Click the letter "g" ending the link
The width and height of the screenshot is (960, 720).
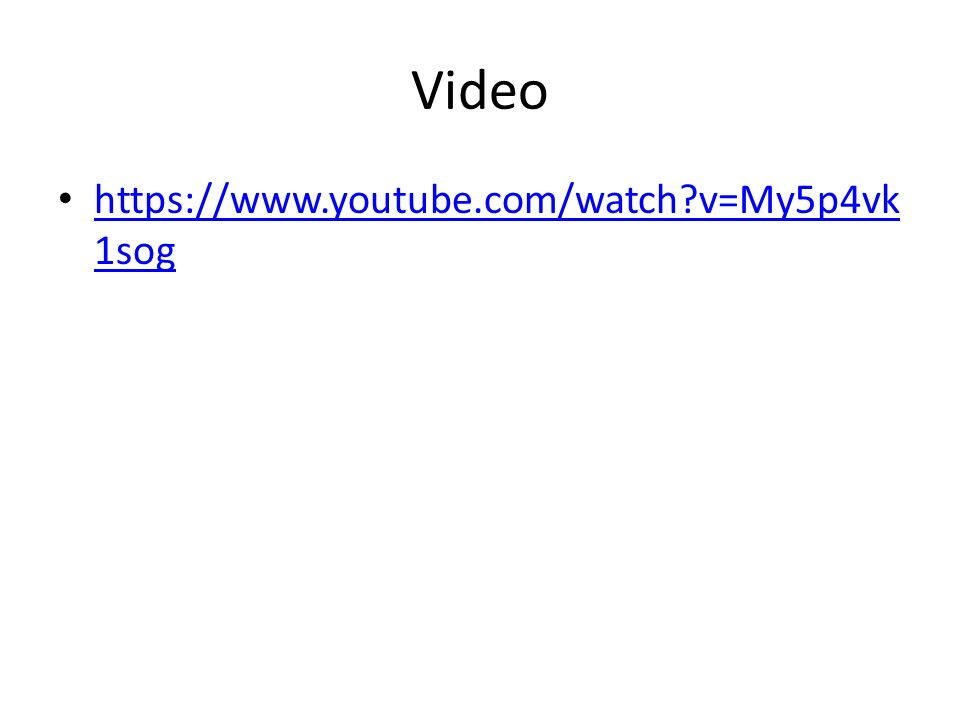coord(165,255)
